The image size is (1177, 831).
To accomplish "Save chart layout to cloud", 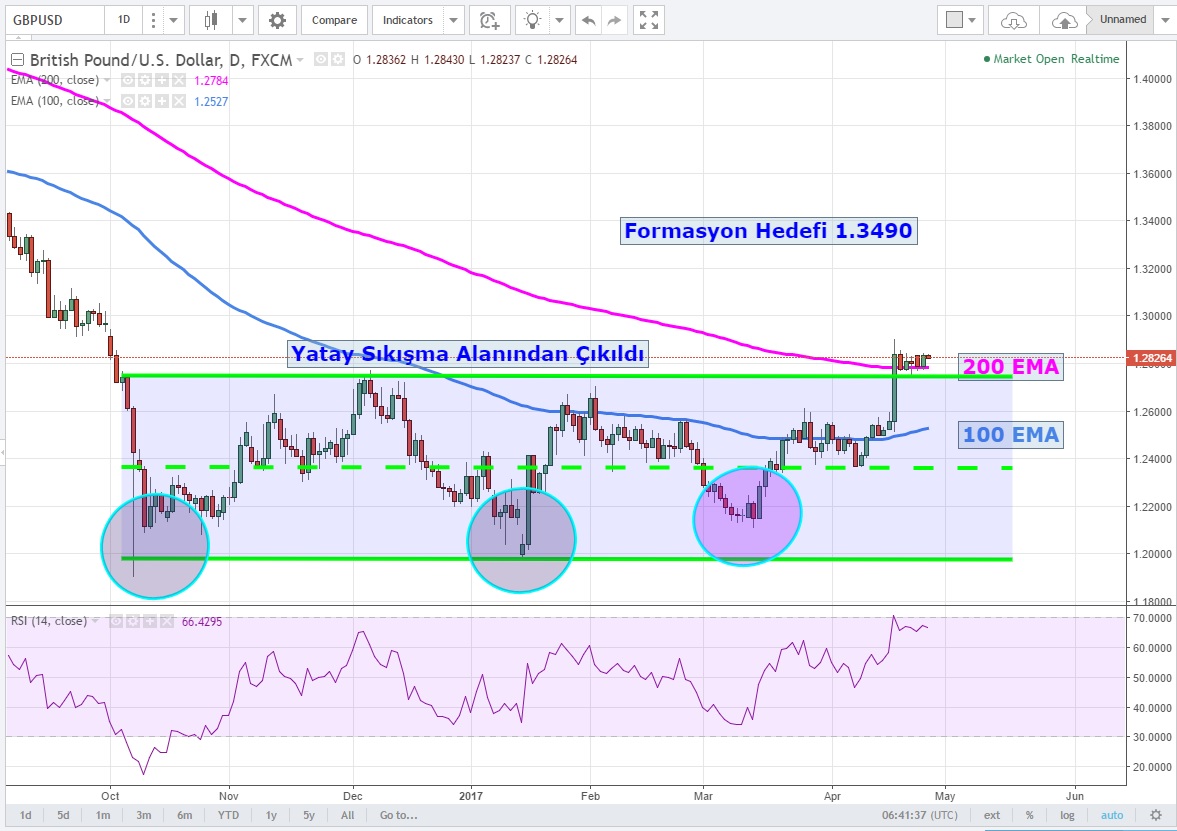I will pyautogui.click(x=1065, y=20).
